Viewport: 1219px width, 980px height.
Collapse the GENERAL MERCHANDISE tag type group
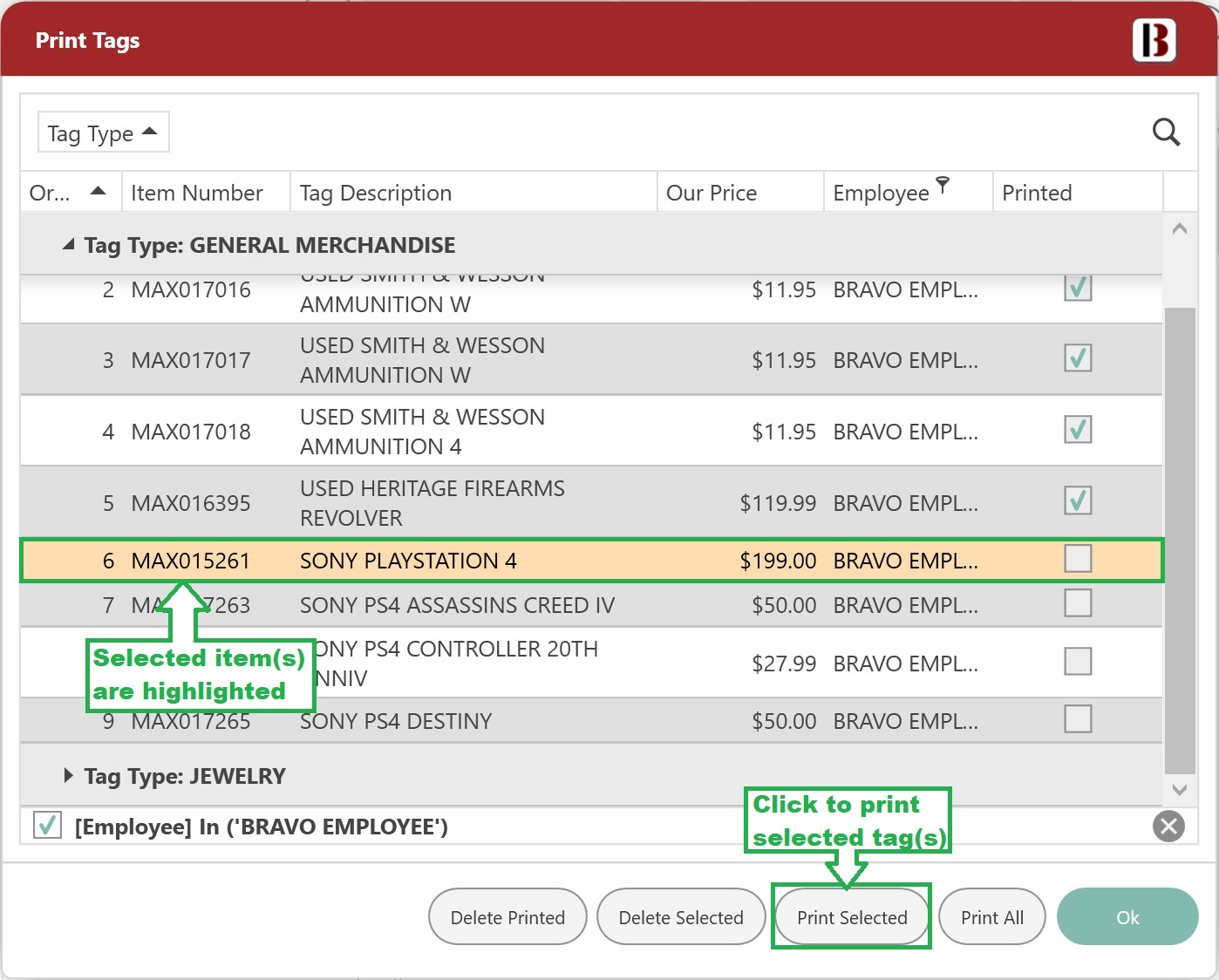[68, 245]
